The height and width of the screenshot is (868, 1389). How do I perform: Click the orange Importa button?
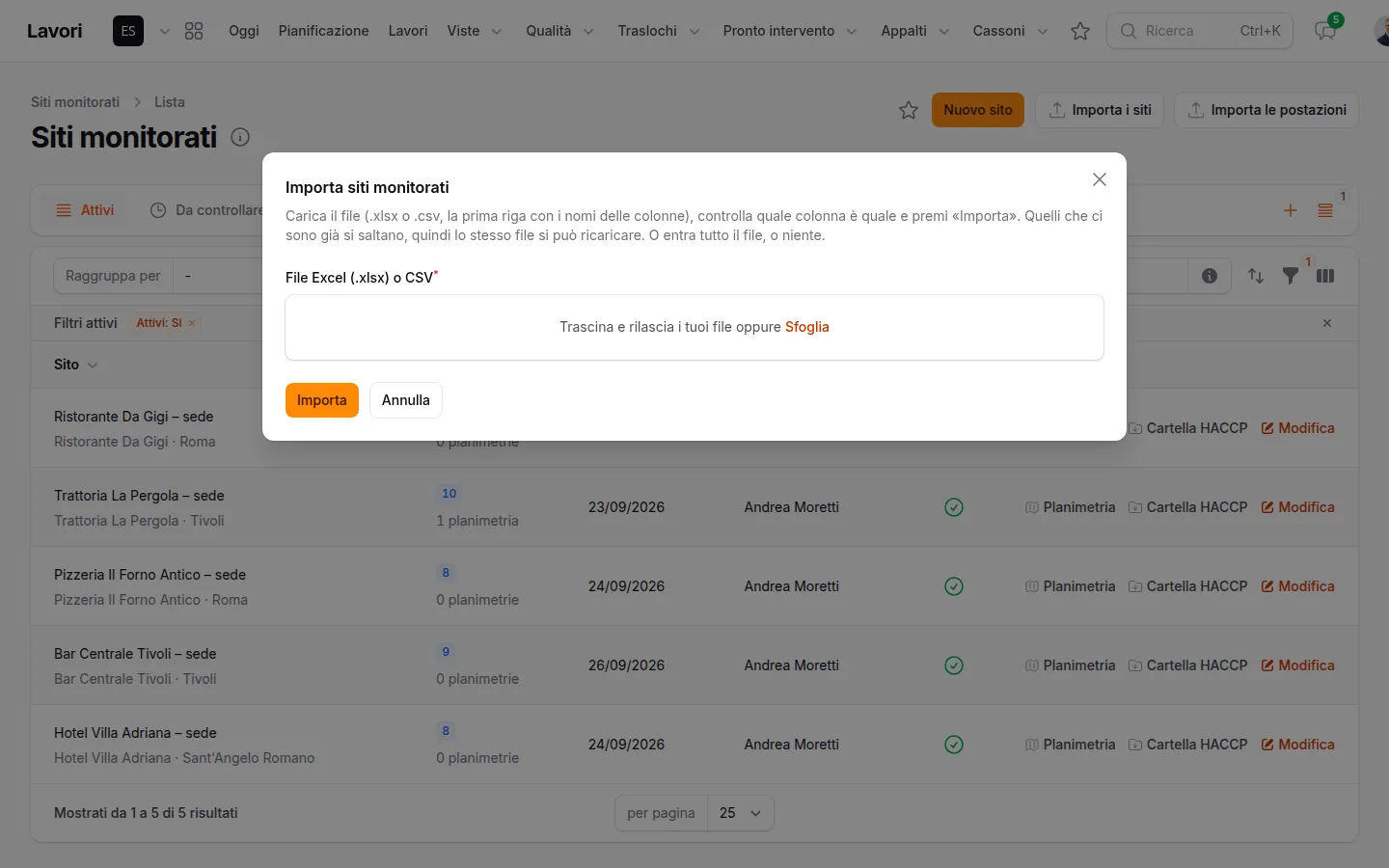[322, 400]
